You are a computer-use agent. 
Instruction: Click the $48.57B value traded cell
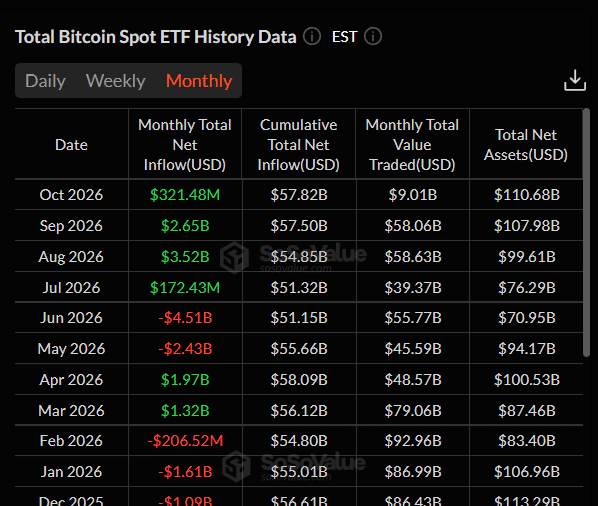413,380
